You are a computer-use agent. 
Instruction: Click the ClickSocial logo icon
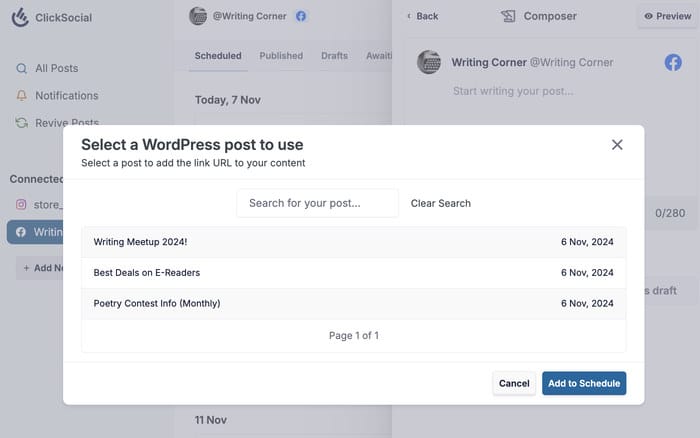tap(20, 17)
